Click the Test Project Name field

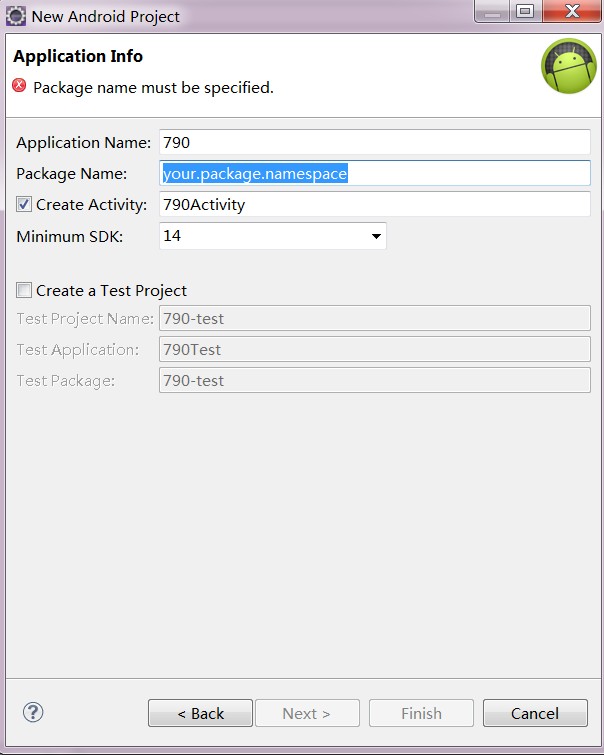point(374,318)
